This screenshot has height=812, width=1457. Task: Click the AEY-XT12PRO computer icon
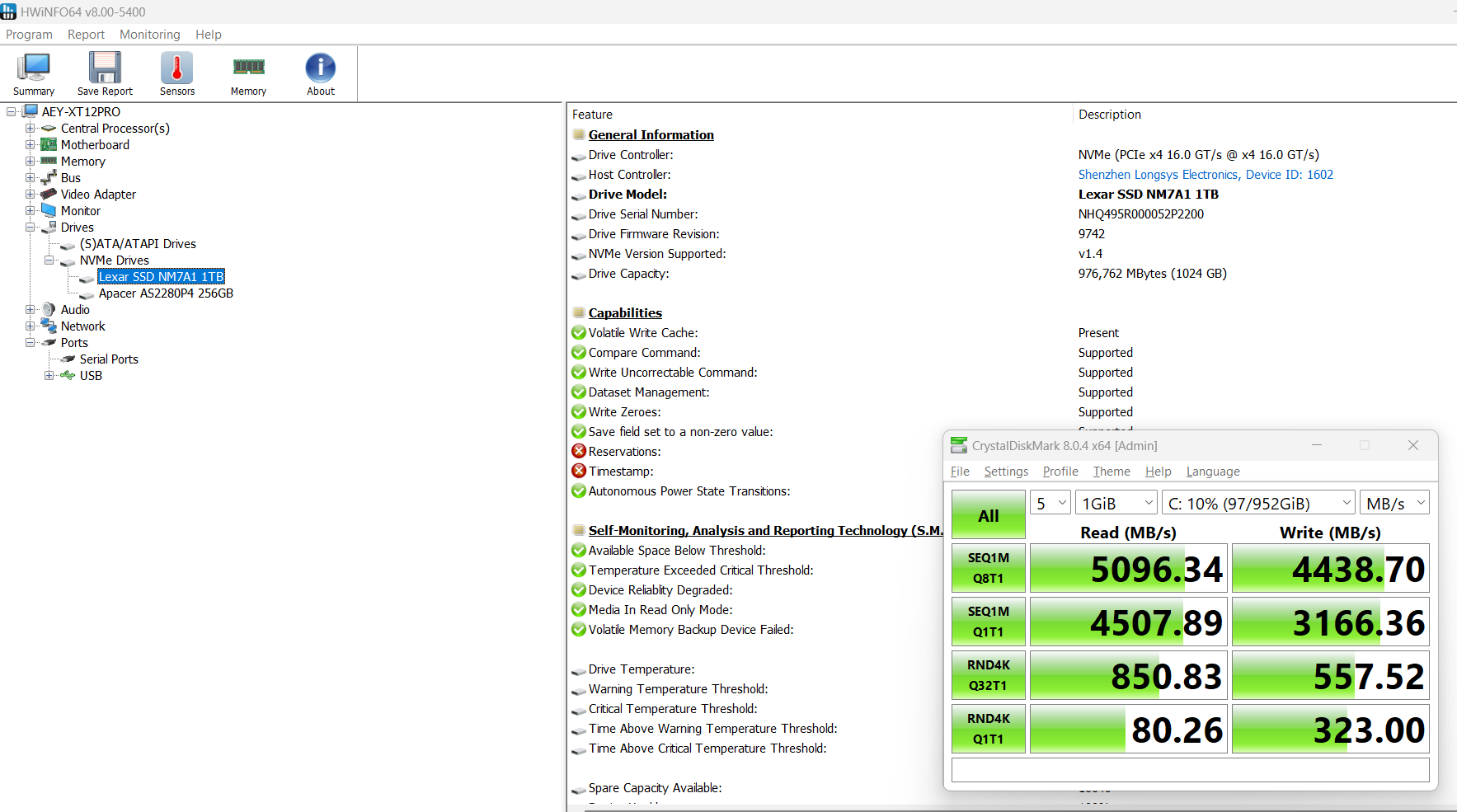point(31,111)
